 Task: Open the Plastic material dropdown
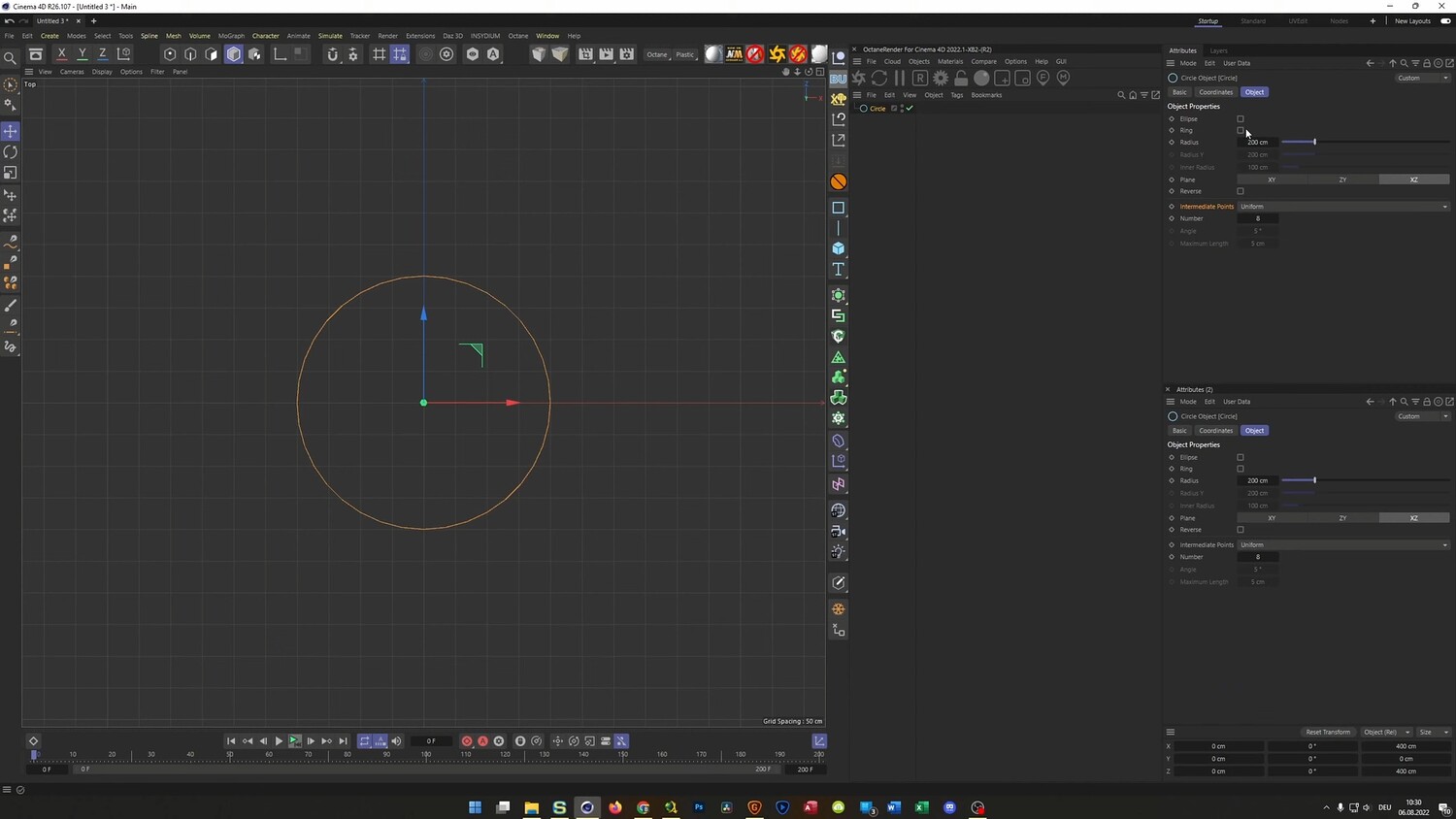685,54
